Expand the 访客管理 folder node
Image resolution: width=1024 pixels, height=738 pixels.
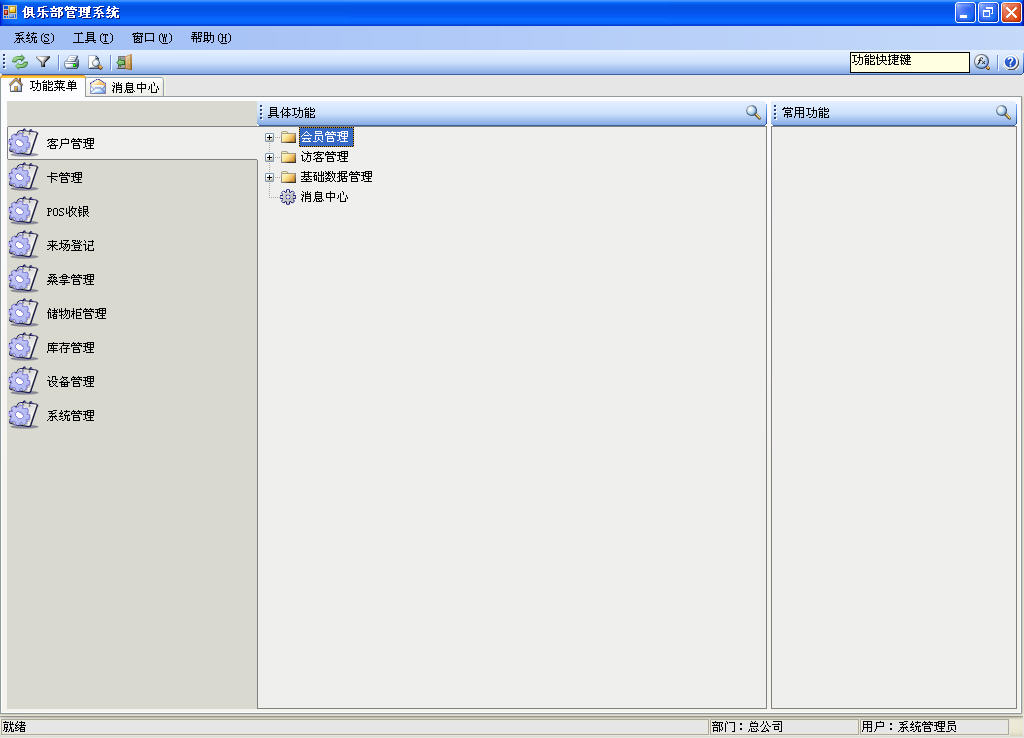pos(269,157)
